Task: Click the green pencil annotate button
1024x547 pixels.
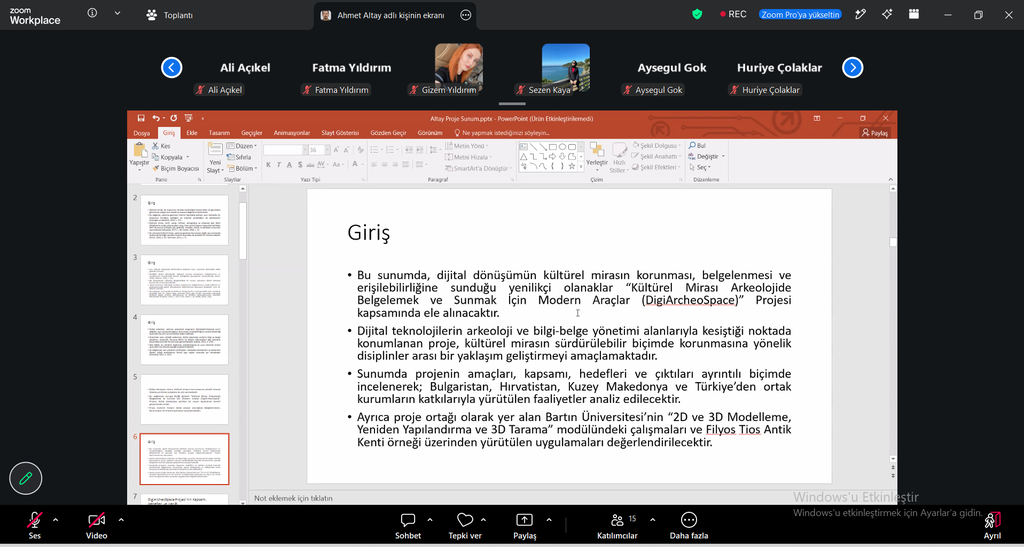Action: point(25,478)
